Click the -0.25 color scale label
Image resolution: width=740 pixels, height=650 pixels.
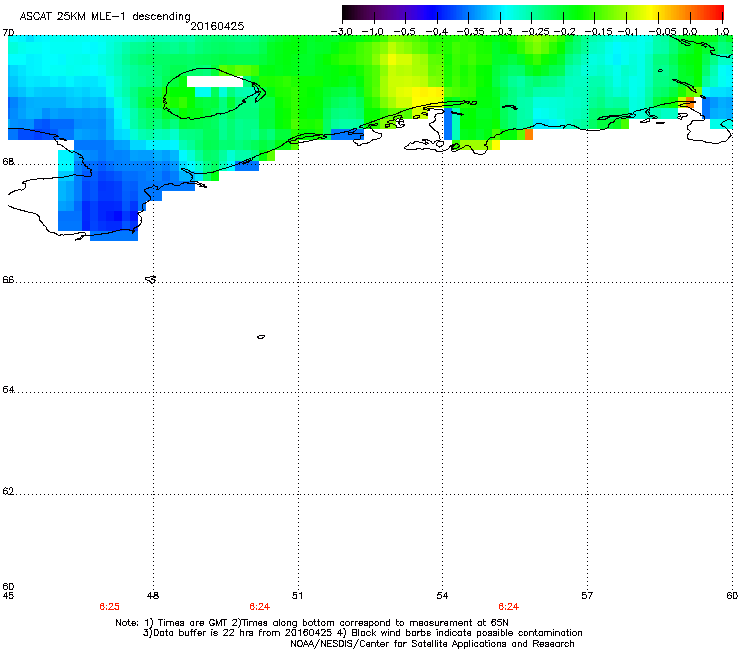click(535, 32)
